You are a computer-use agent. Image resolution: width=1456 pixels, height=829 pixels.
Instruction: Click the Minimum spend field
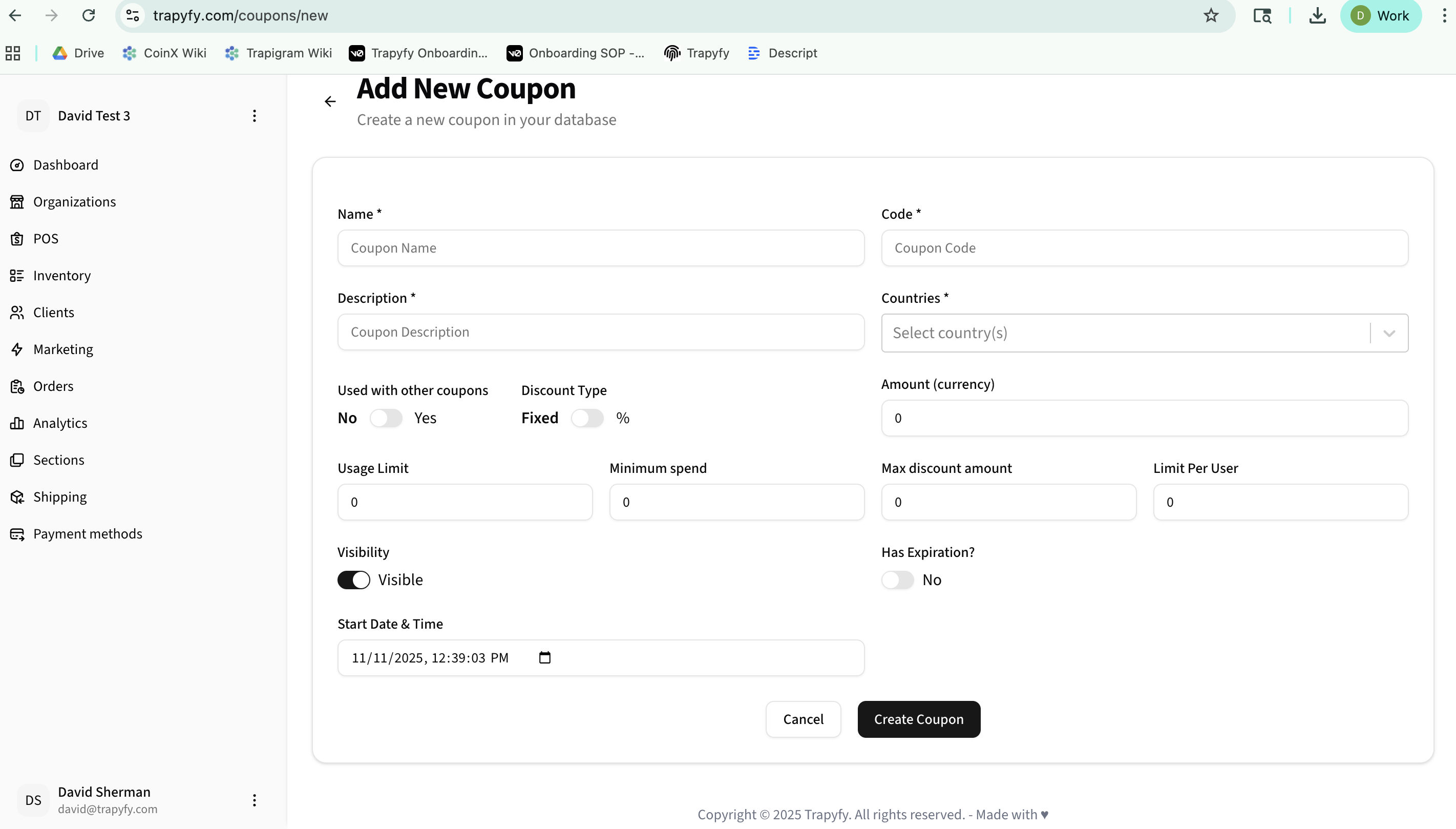[737, 502]
